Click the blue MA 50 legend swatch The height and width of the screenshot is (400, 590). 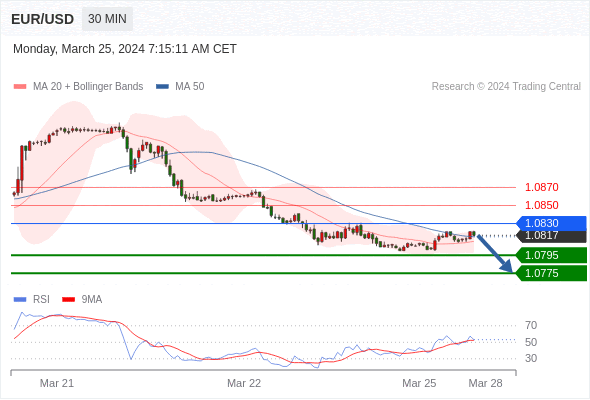tap(162, 87)
